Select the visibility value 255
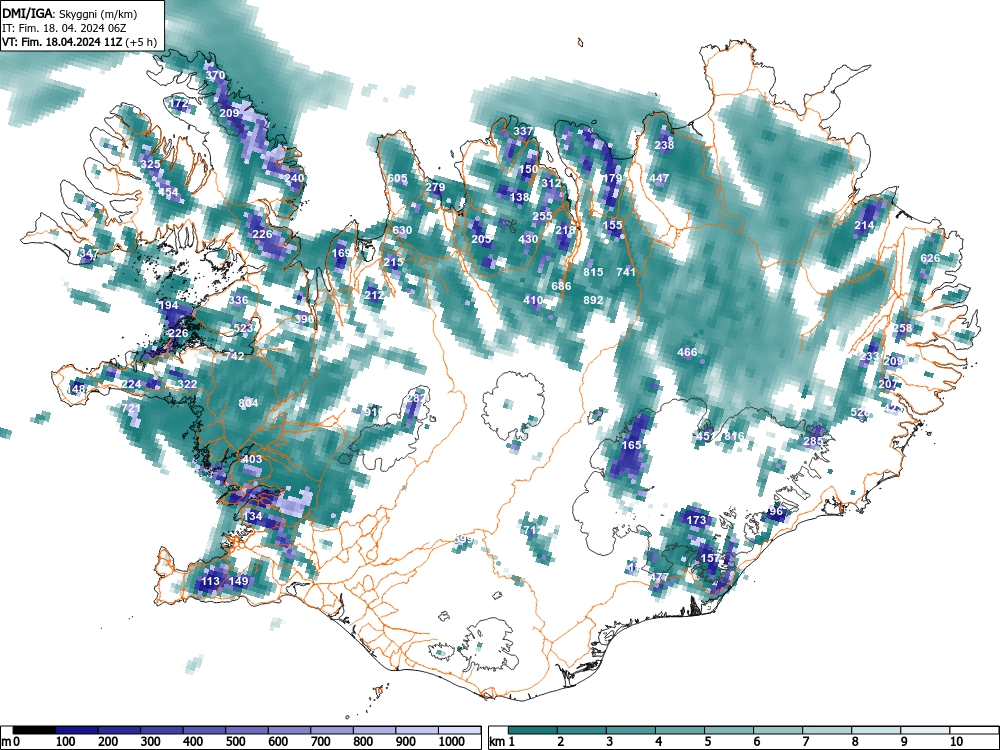The height and width of the screenshot is (750, 1000). point(543,216)
